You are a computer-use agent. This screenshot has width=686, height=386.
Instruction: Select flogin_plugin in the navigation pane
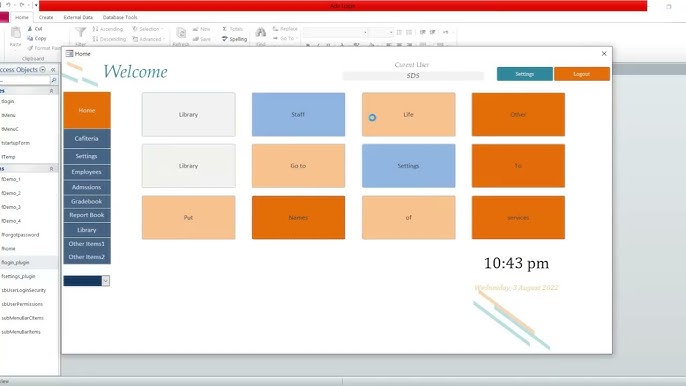[x=15, y=263]
